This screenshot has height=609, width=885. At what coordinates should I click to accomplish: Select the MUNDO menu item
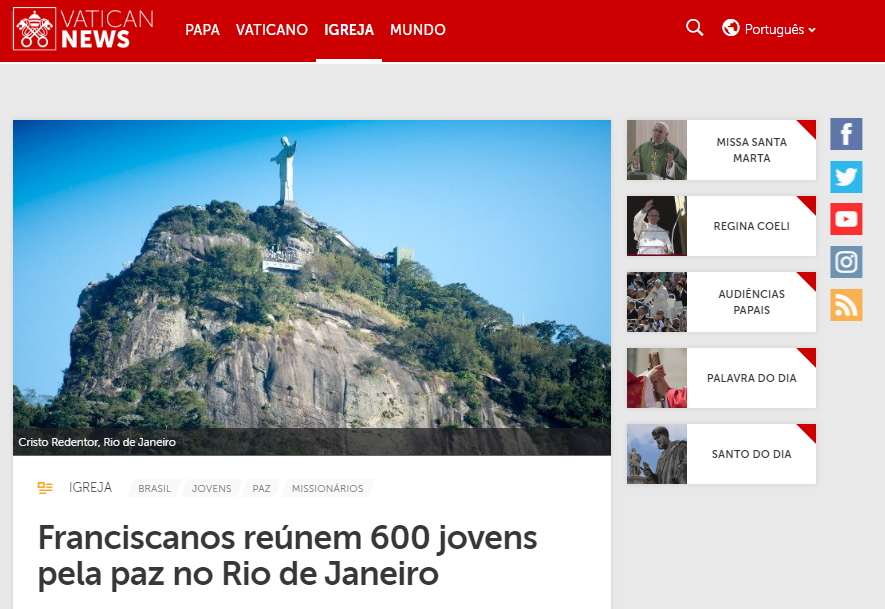(x=418, y=30)
